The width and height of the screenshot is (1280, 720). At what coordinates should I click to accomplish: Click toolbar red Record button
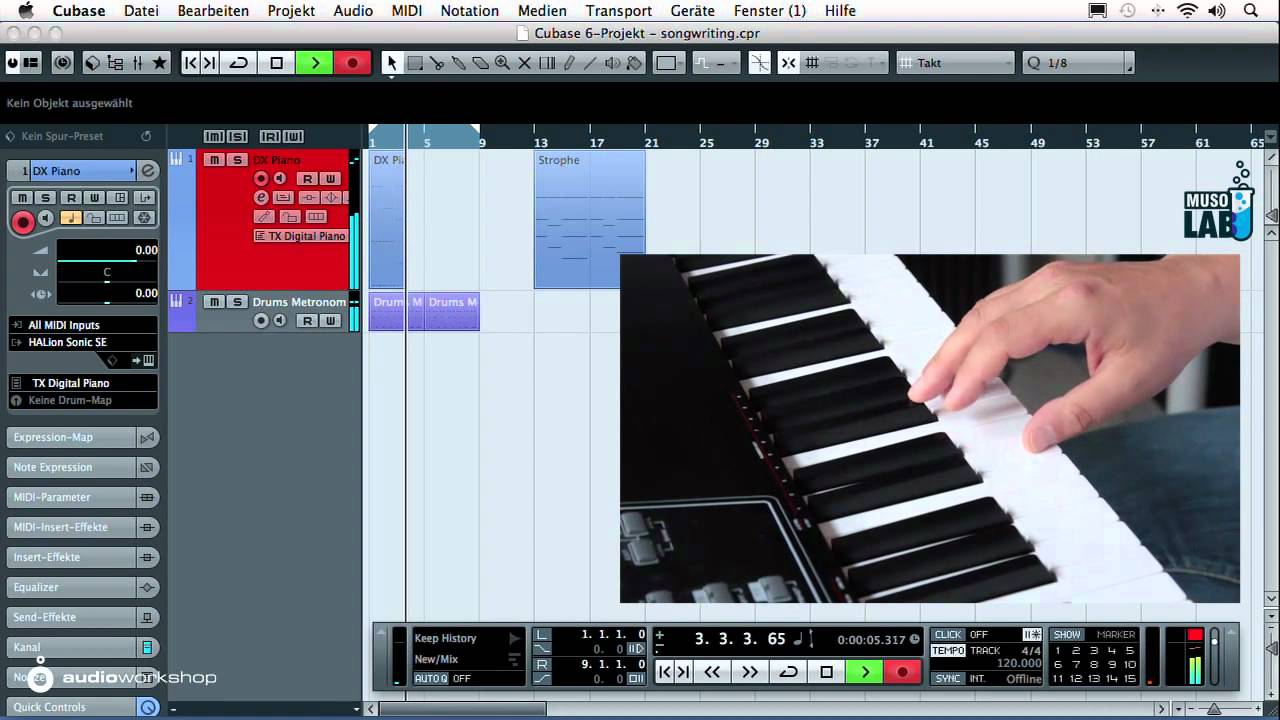coord(352,63)
